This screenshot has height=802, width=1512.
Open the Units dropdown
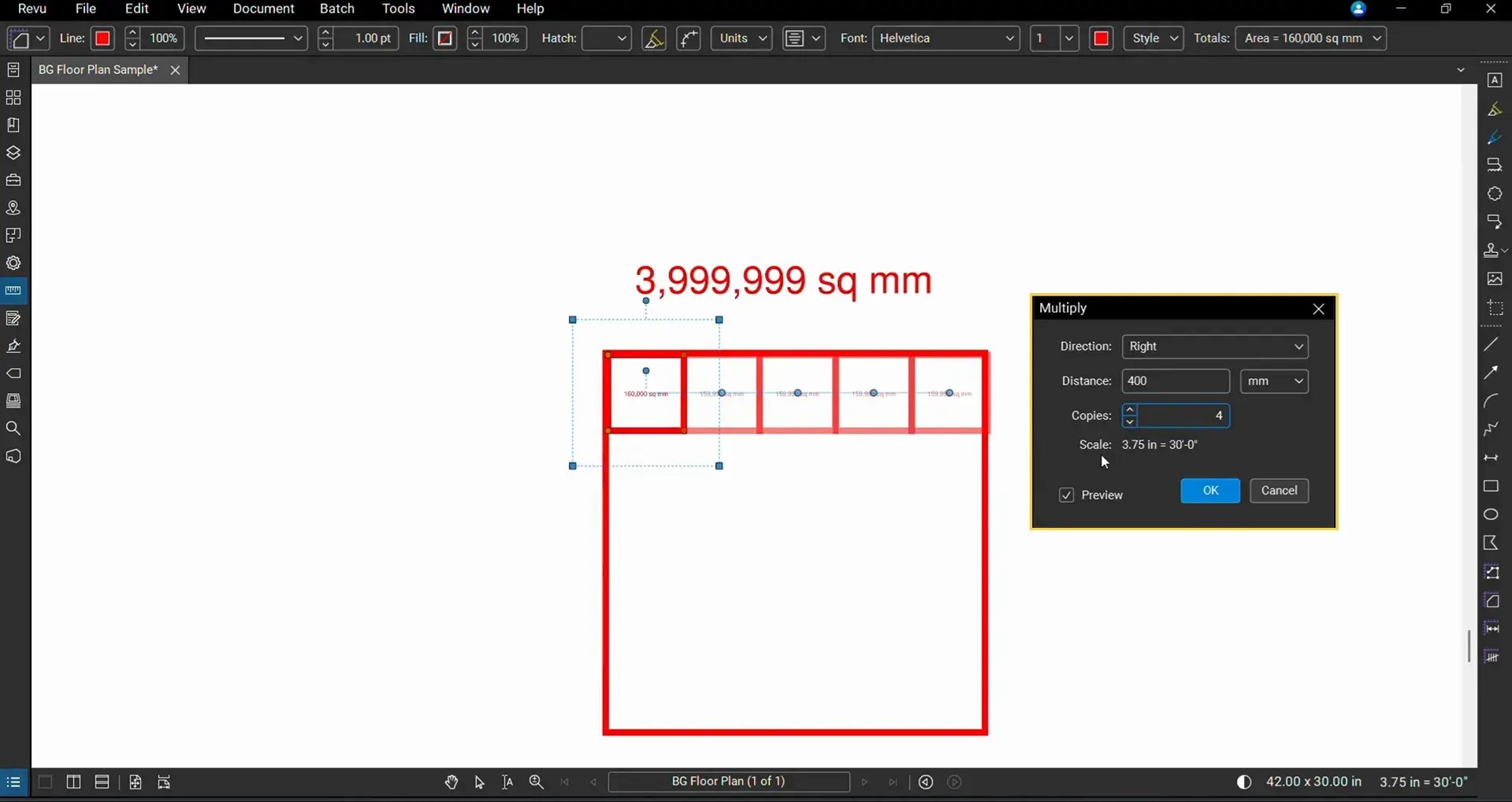point(741,38)
